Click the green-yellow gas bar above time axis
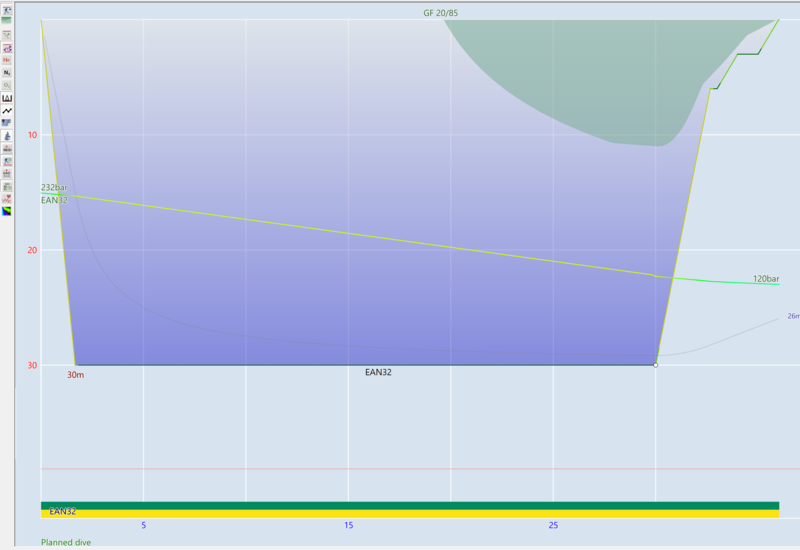Viewport: 800px width, 550px height. click(410, 510)
